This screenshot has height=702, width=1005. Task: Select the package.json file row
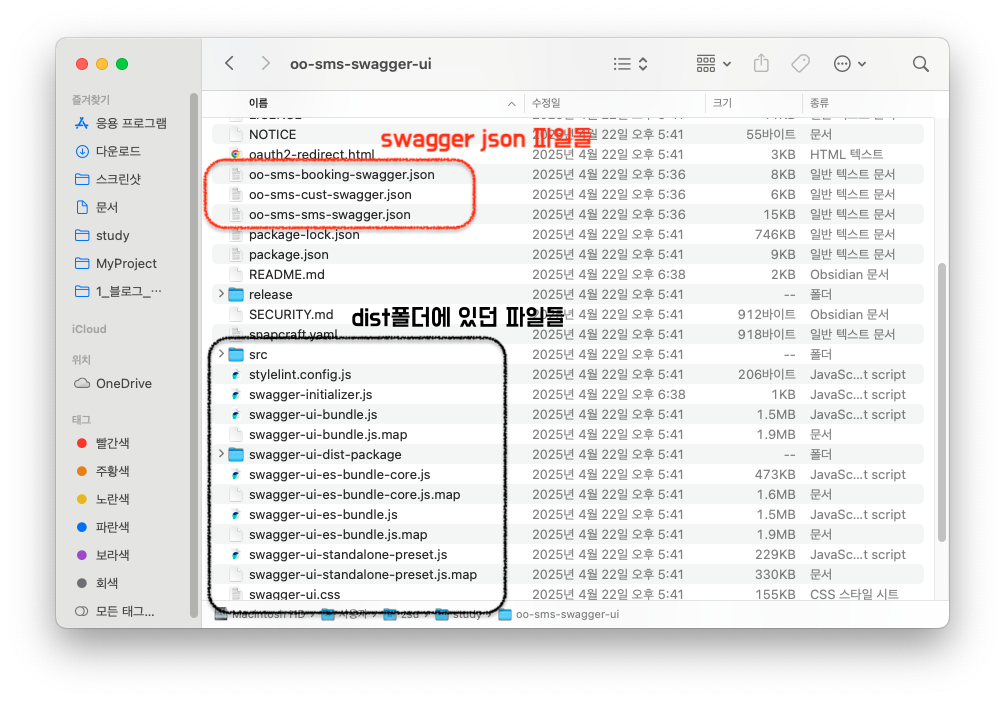point(568,255)
